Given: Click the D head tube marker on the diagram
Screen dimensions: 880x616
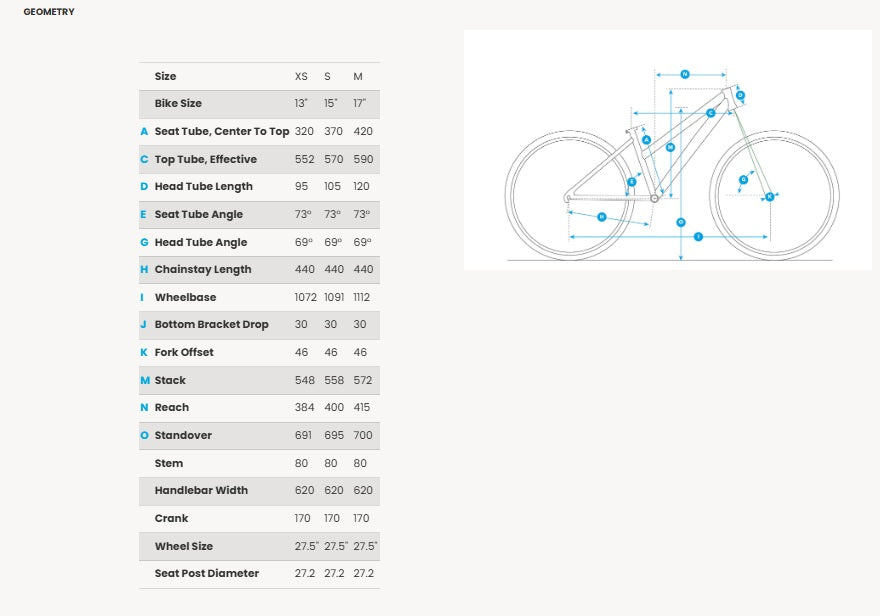Looking at the screenshot, I should [740, 95].
